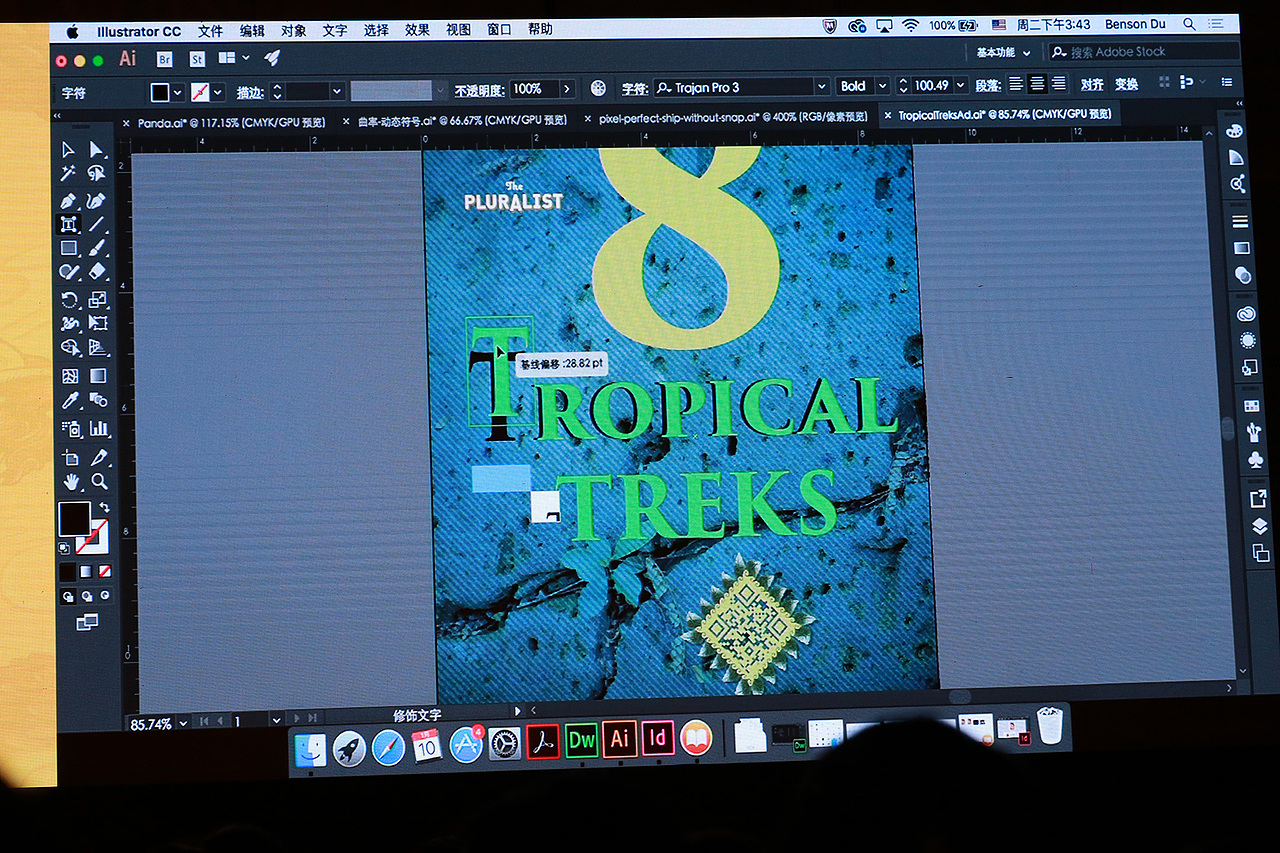Pick the Line Segment tool
This screenshot has width=1280, height=853.
tap(97, 224)
